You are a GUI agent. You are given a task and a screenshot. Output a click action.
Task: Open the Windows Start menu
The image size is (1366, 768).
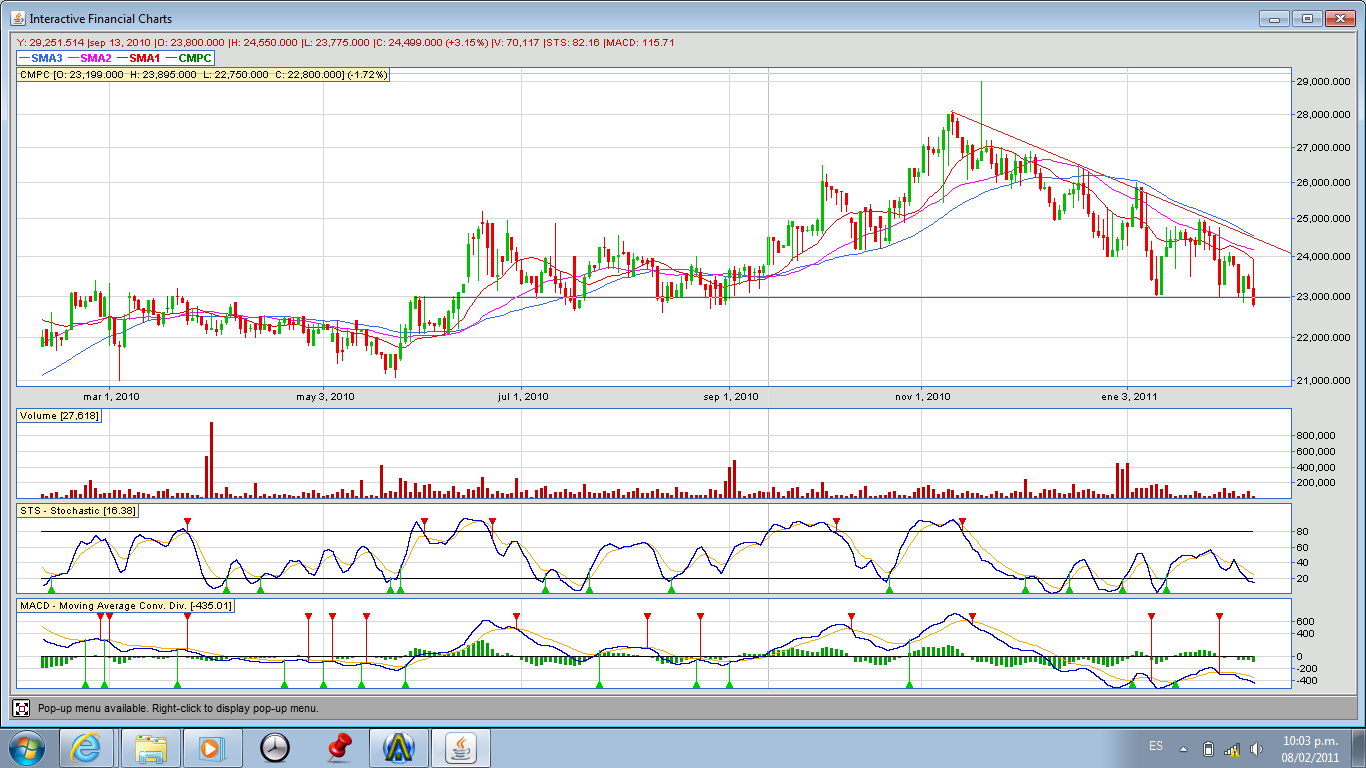click(x=26, y=748)
